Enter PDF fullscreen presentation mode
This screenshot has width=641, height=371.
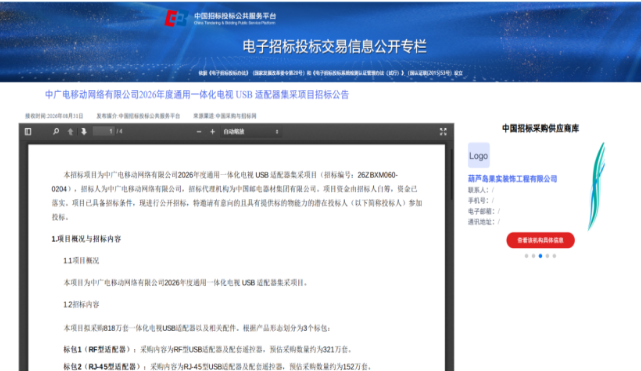point(443,132)
